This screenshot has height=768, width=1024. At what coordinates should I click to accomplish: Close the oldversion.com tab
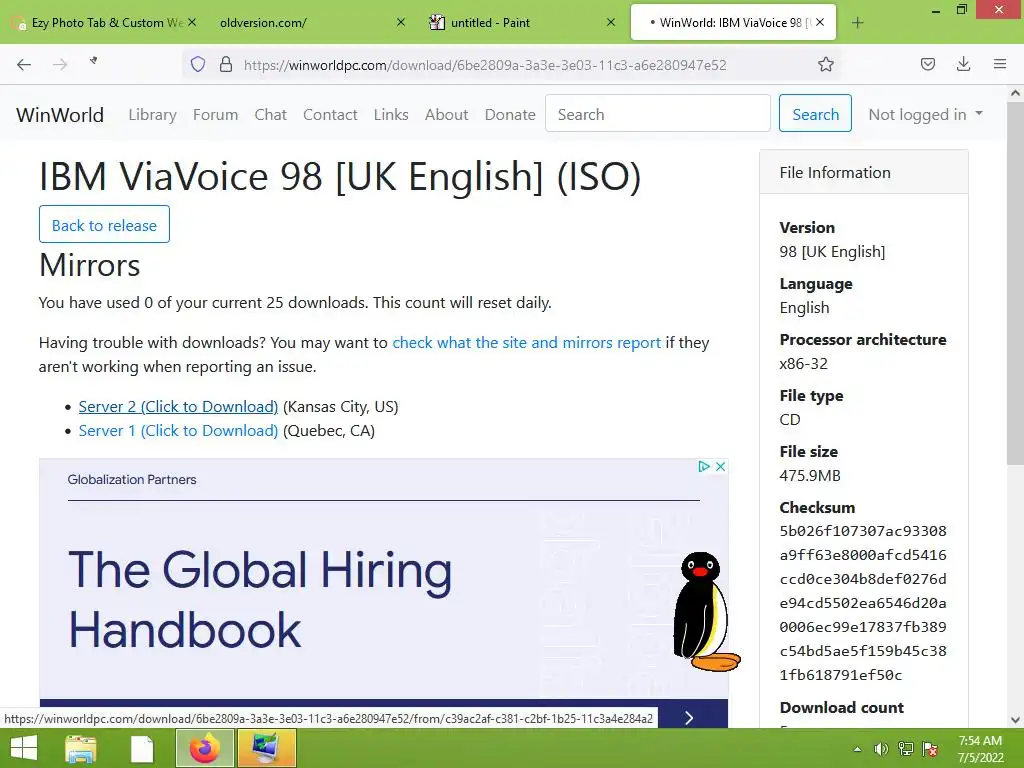coord(401,22)
